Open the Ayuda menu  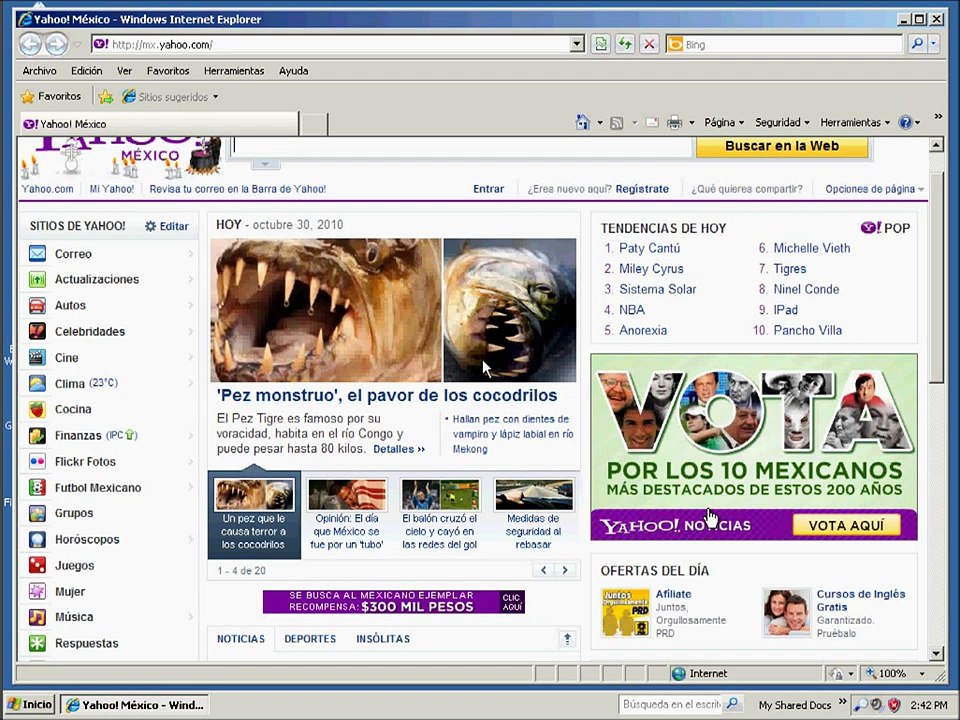tap(293, 71)
